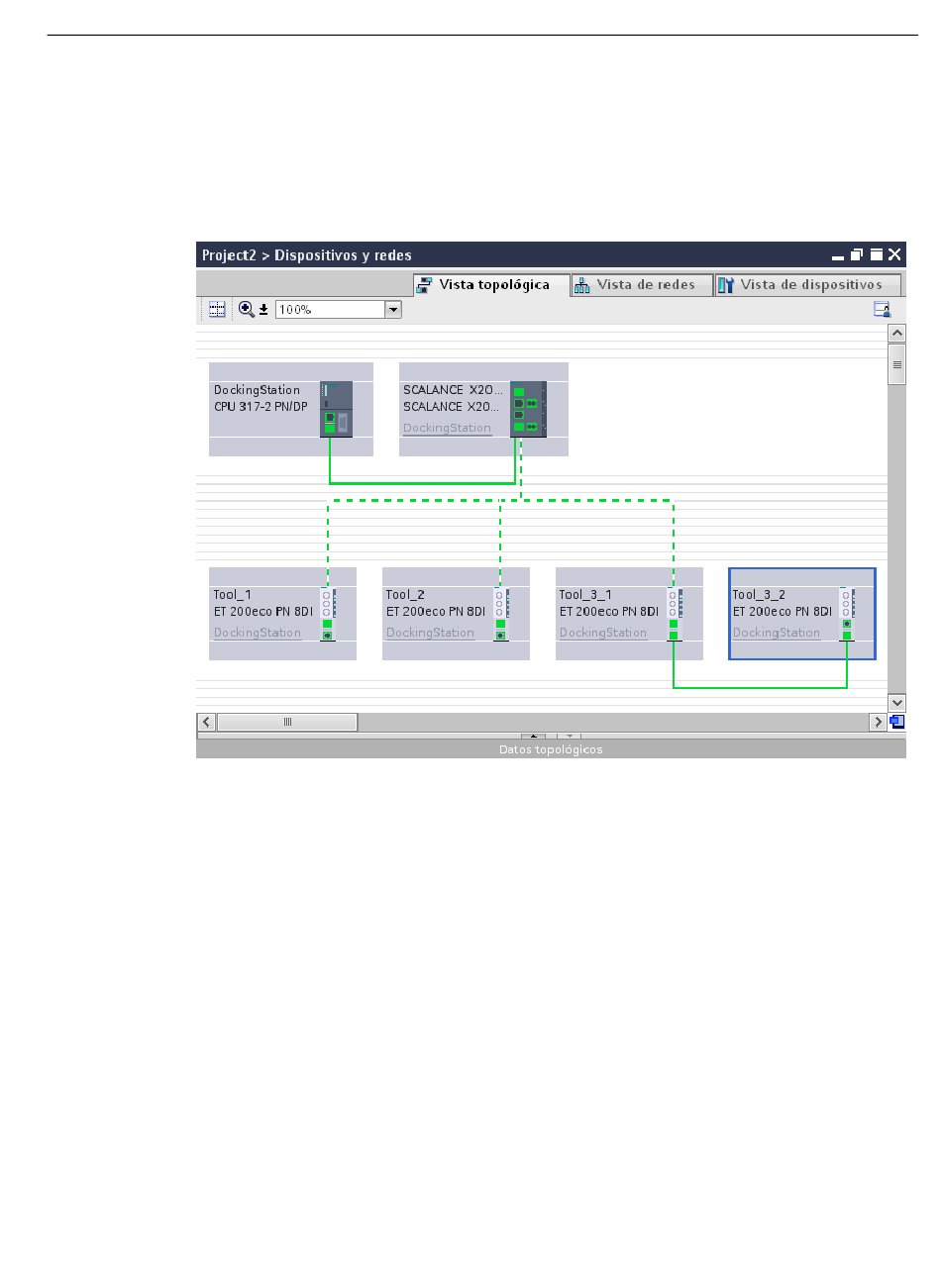The image size is (941, 1288).
Task: Click the Tool_3_2 ET 200eco module icon
Action: [847, 614]
